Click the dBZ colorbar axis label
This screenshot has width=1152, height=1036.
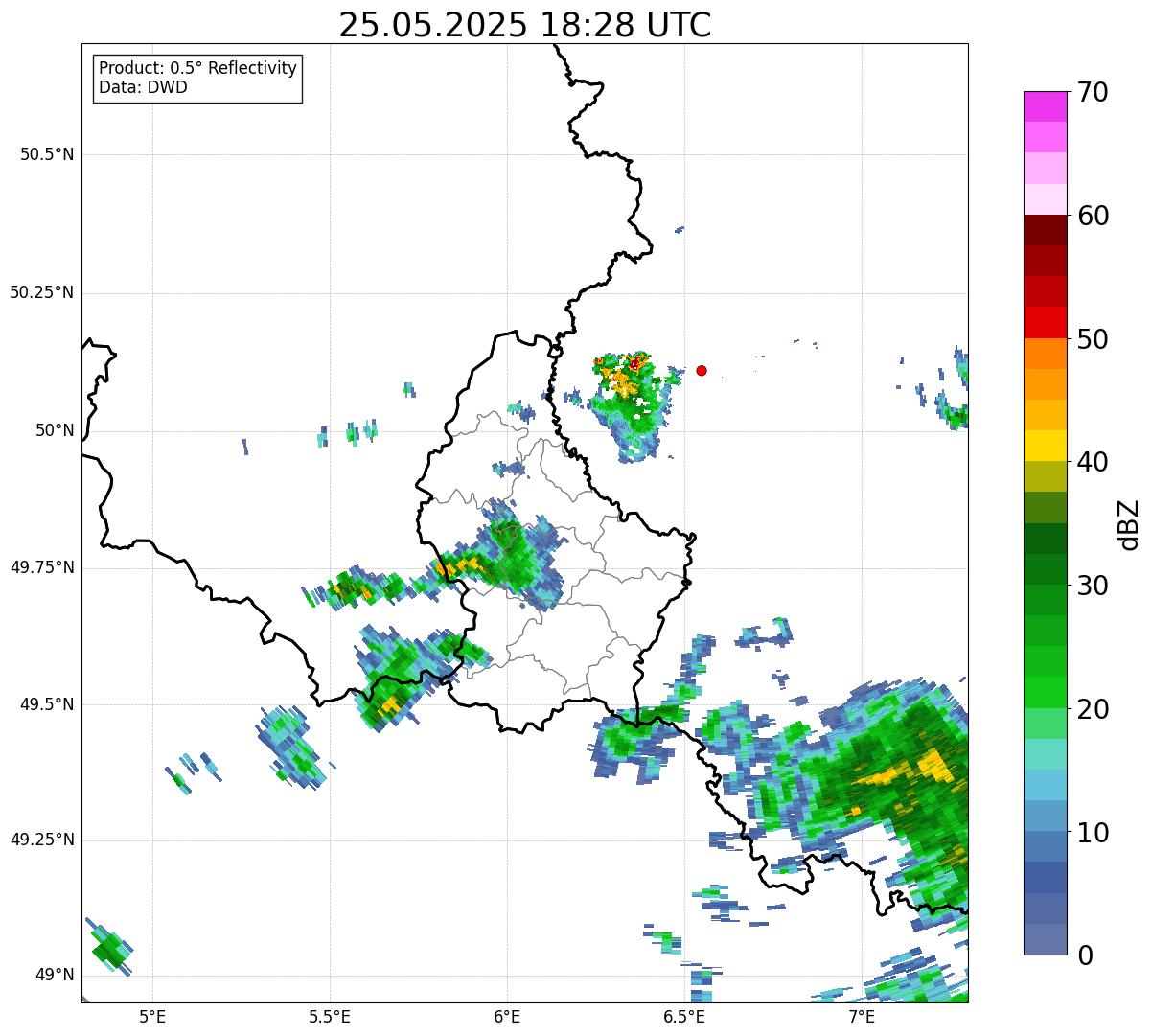tap(1130, 523)
